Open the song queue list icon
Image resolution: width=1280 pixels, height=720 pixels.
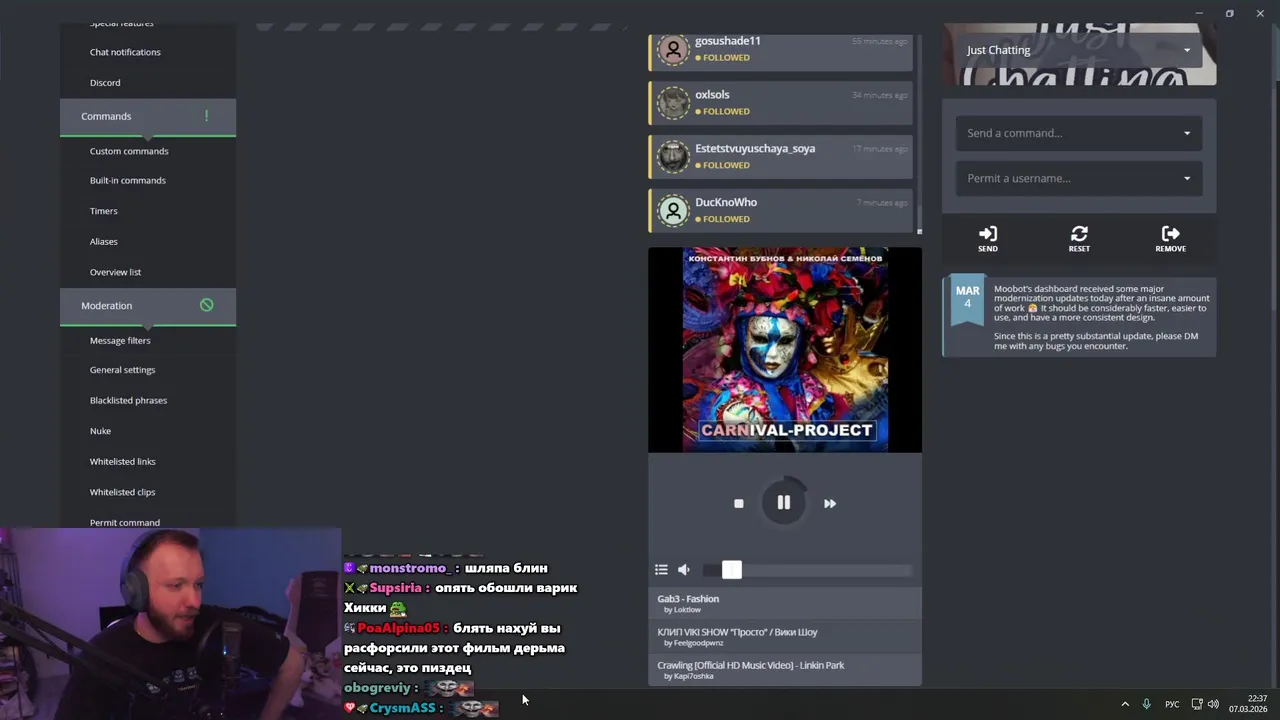661,570
